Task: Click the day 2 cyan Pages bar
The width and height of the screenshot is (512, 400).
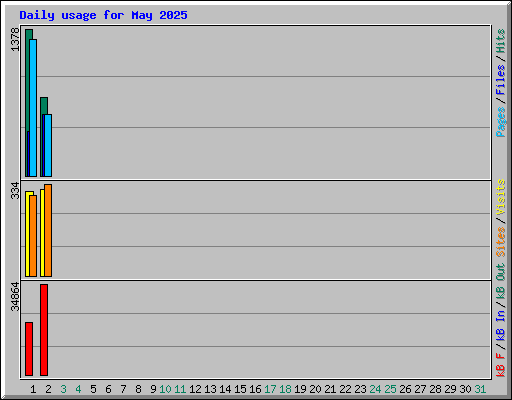Action: coord(48,145)
